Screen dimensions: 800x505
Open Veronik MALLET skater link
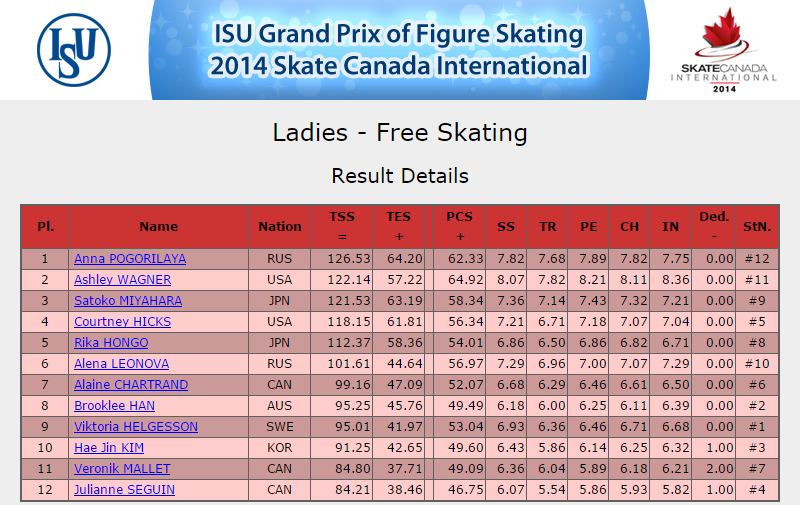pos(122,468)
